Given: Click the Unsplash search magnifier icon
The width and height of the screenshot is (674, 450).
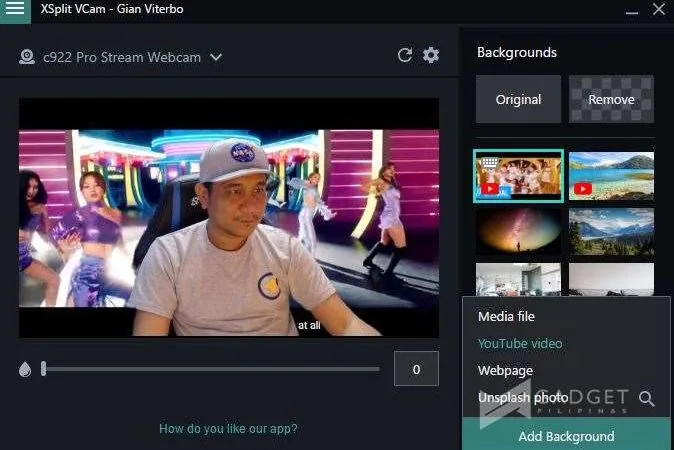Looking at the screenshot, I should point(646,399).
